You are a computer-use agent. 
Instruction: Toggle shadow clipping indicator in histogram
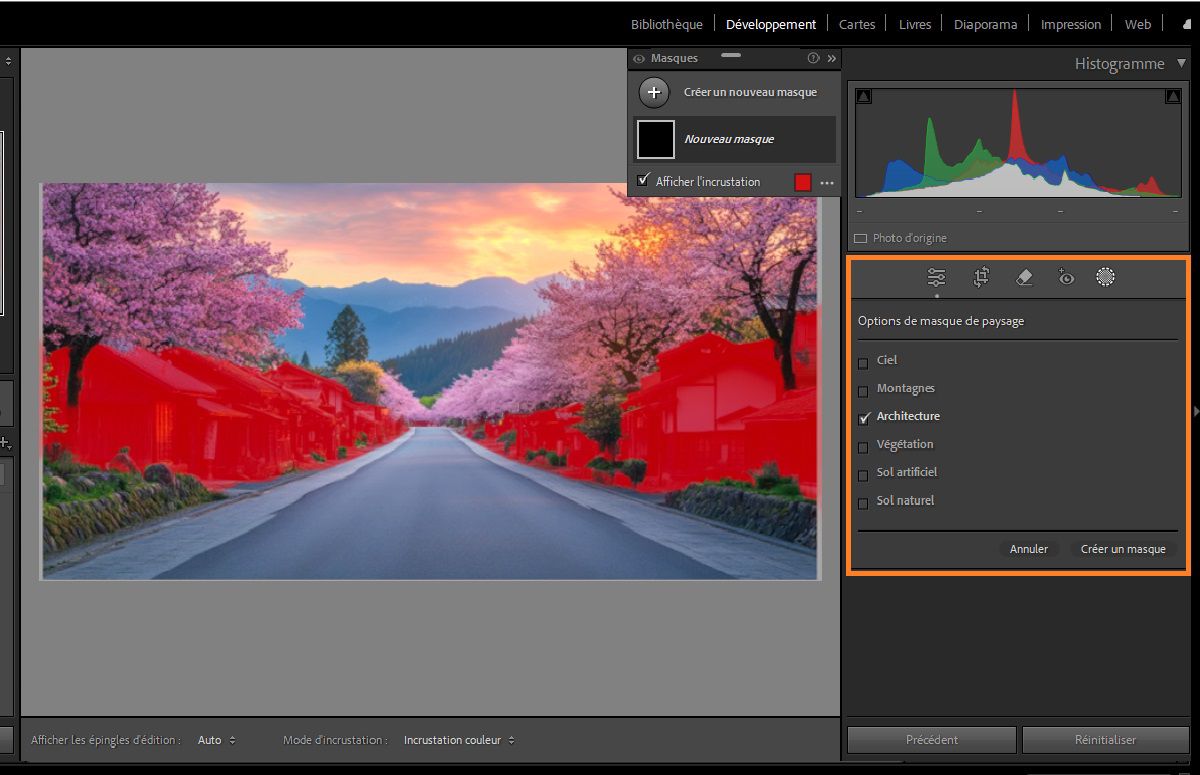pyautogui.click(x=865, y=96)
